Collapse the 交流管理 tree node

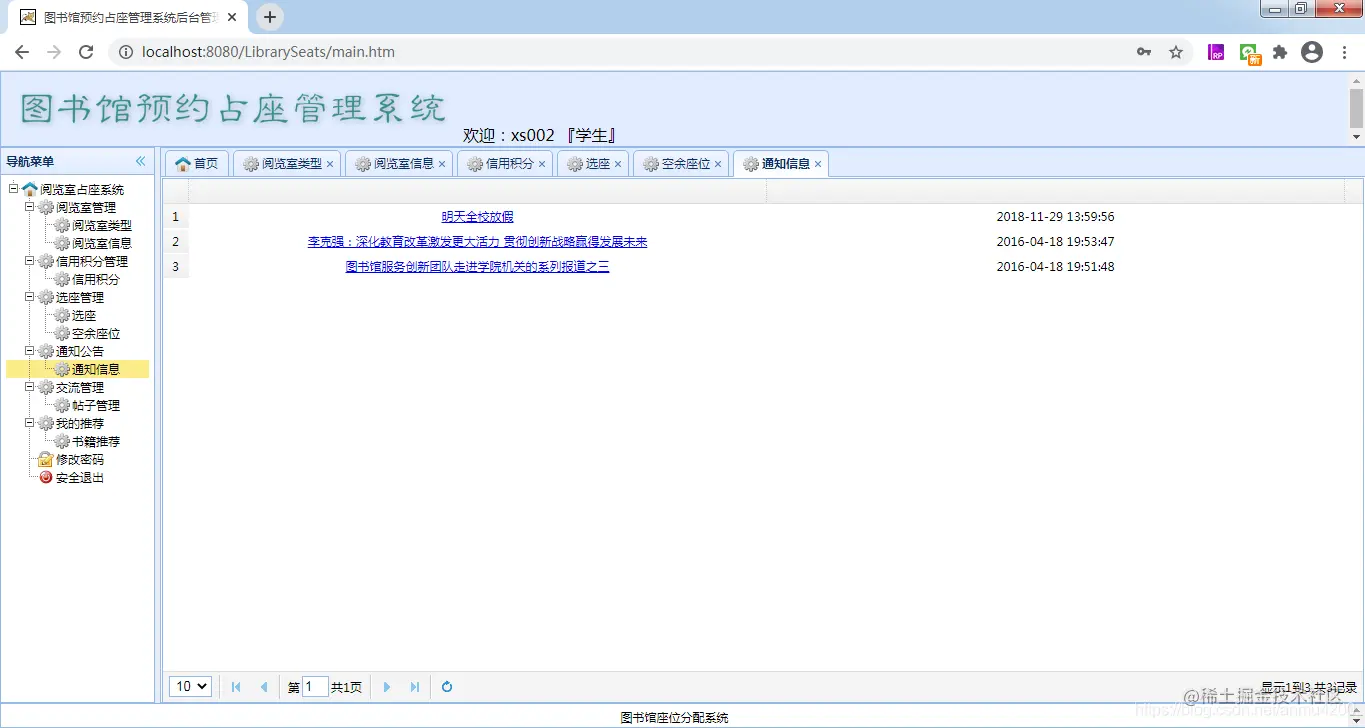click(x=30, y=387)
